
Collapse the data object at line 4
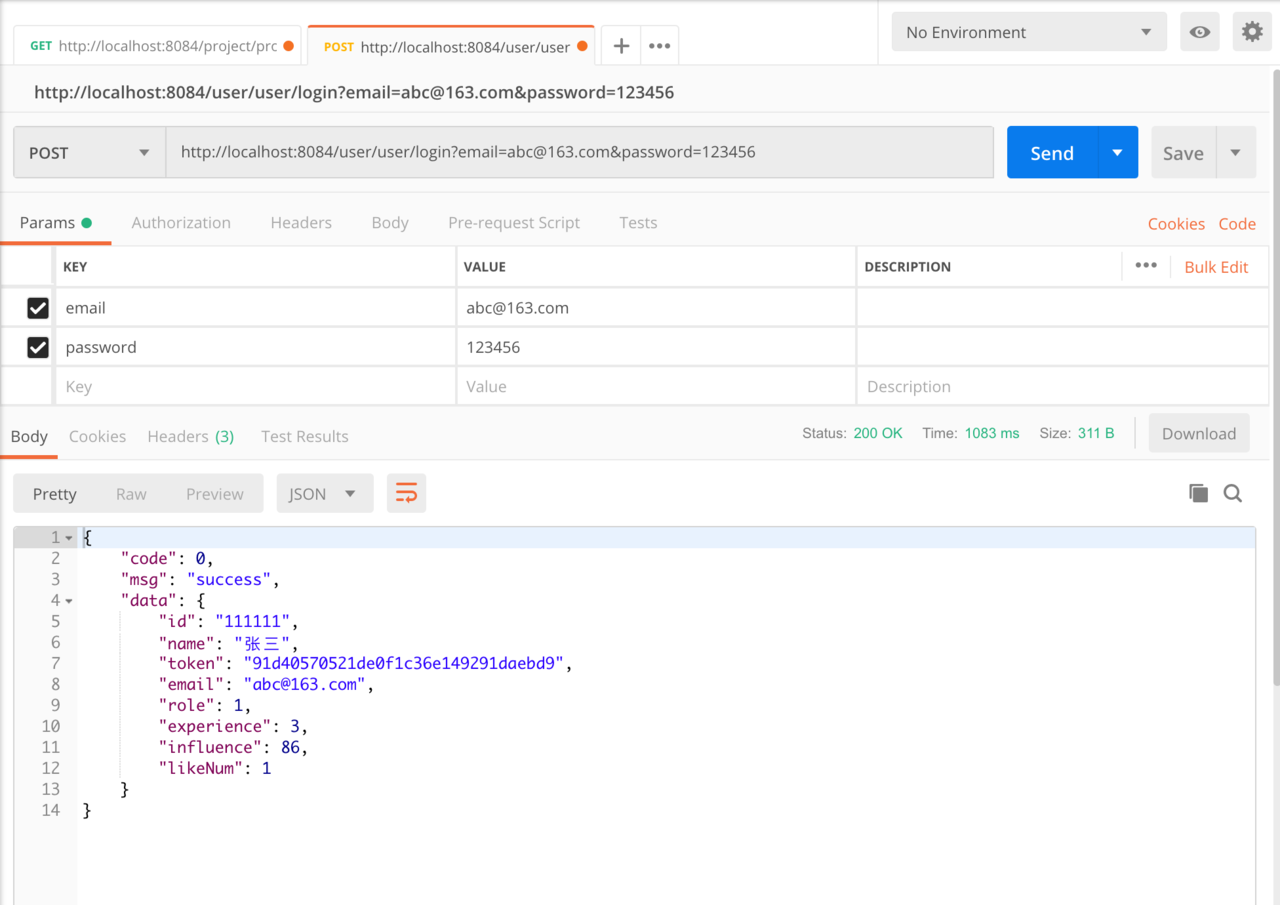[x=69, y=601]
